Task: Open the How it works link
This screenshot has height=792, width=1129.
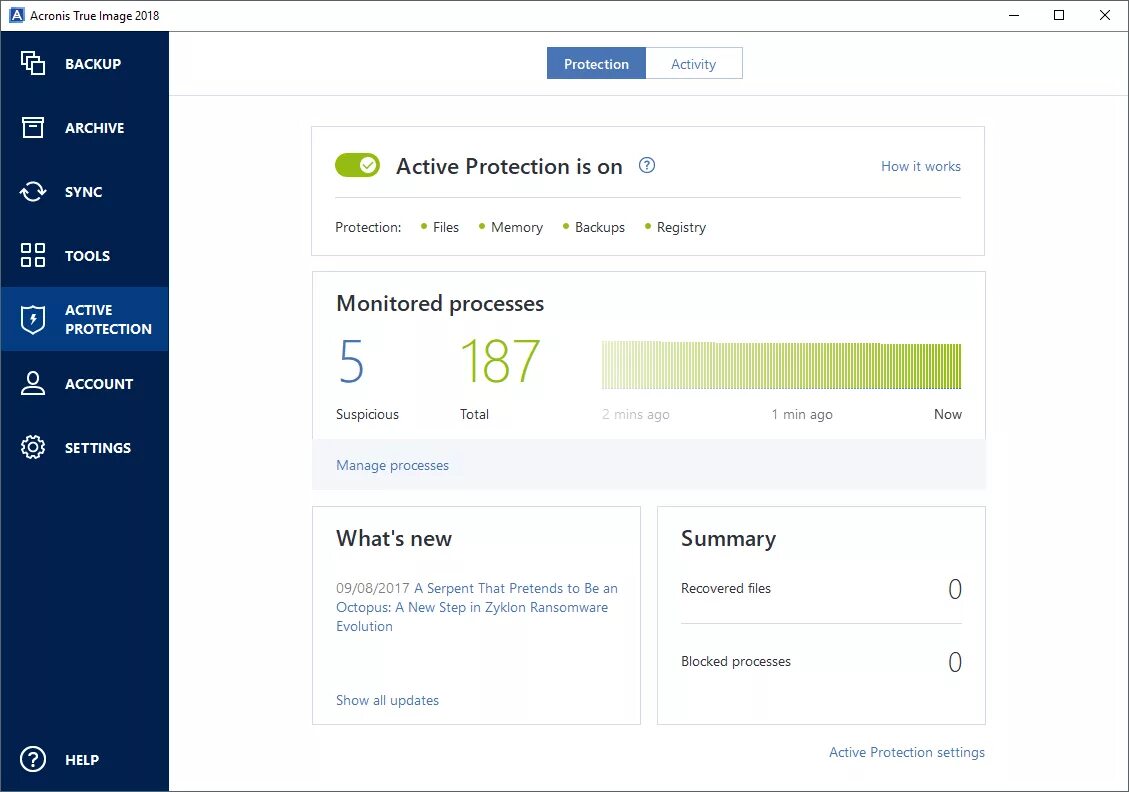Action: [x=921, y=166]
